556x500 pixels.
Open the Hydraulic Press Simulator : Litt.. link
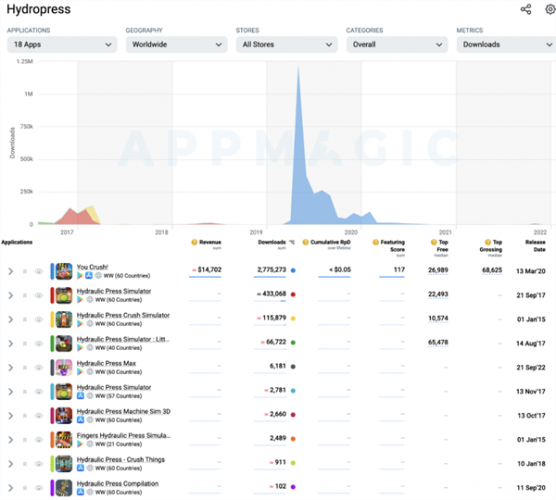click(x=123, y=339)
